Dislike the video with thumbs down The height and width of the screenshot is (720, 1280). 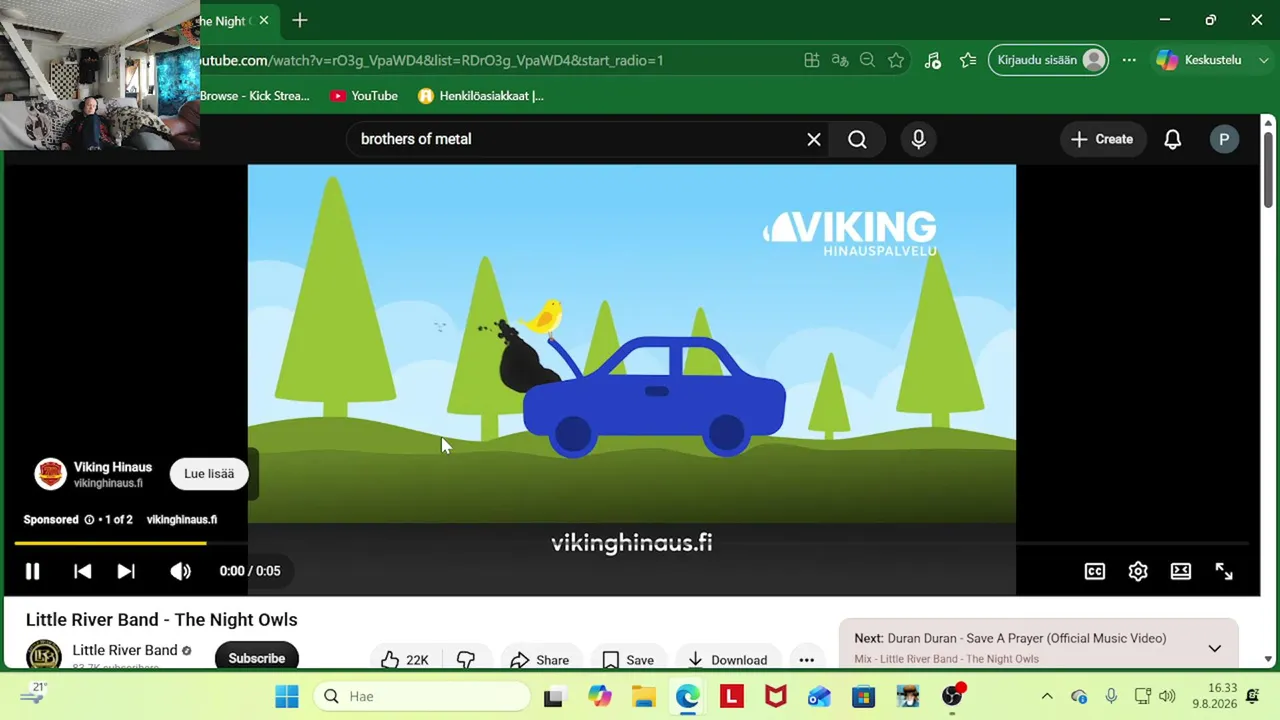[x=466, y=659]
